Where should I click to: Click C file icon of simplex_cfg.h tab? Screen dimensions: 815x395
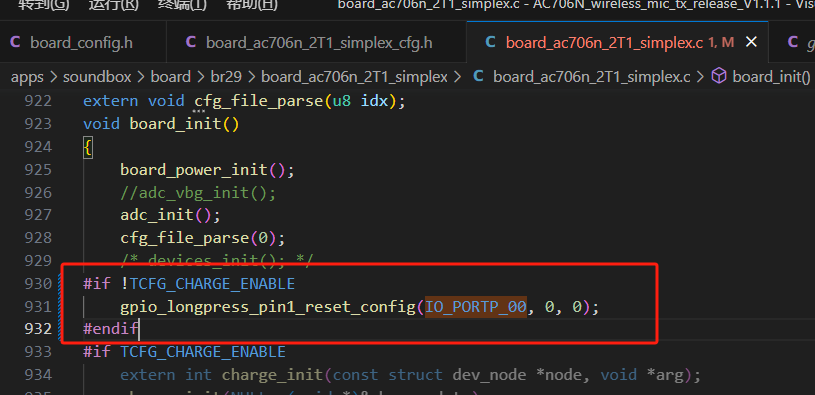click(191, 43)
